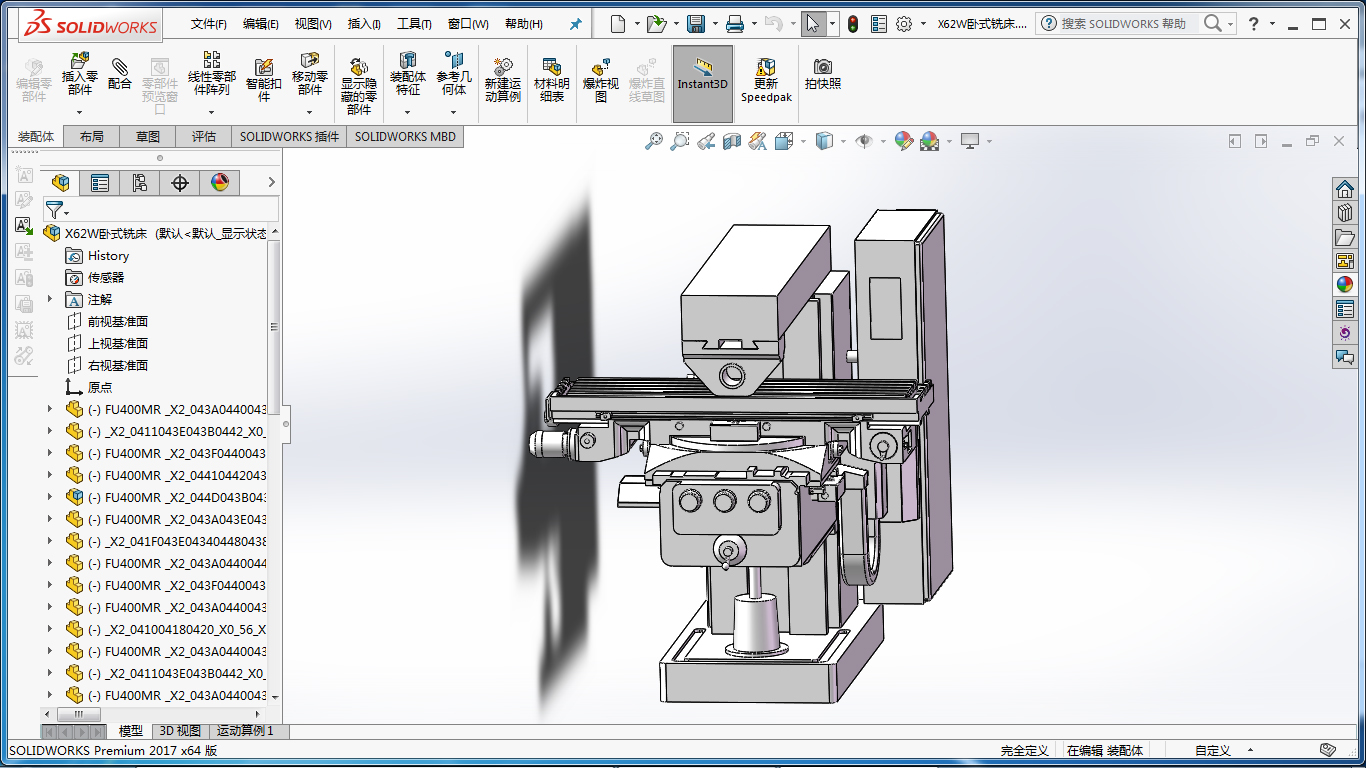Click the New document icon
Screen dimensions: 1366x768
coord(619,24)
